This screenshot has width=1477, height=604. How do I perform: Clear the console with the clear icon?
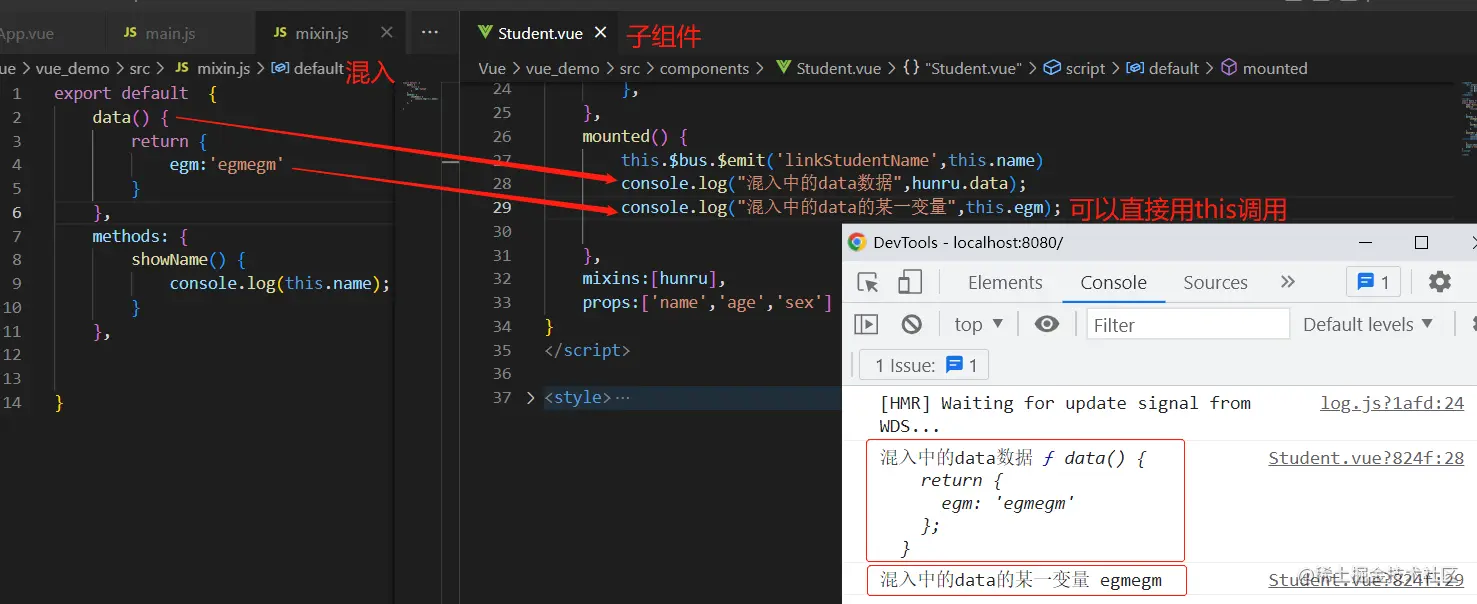pos(911,324)
